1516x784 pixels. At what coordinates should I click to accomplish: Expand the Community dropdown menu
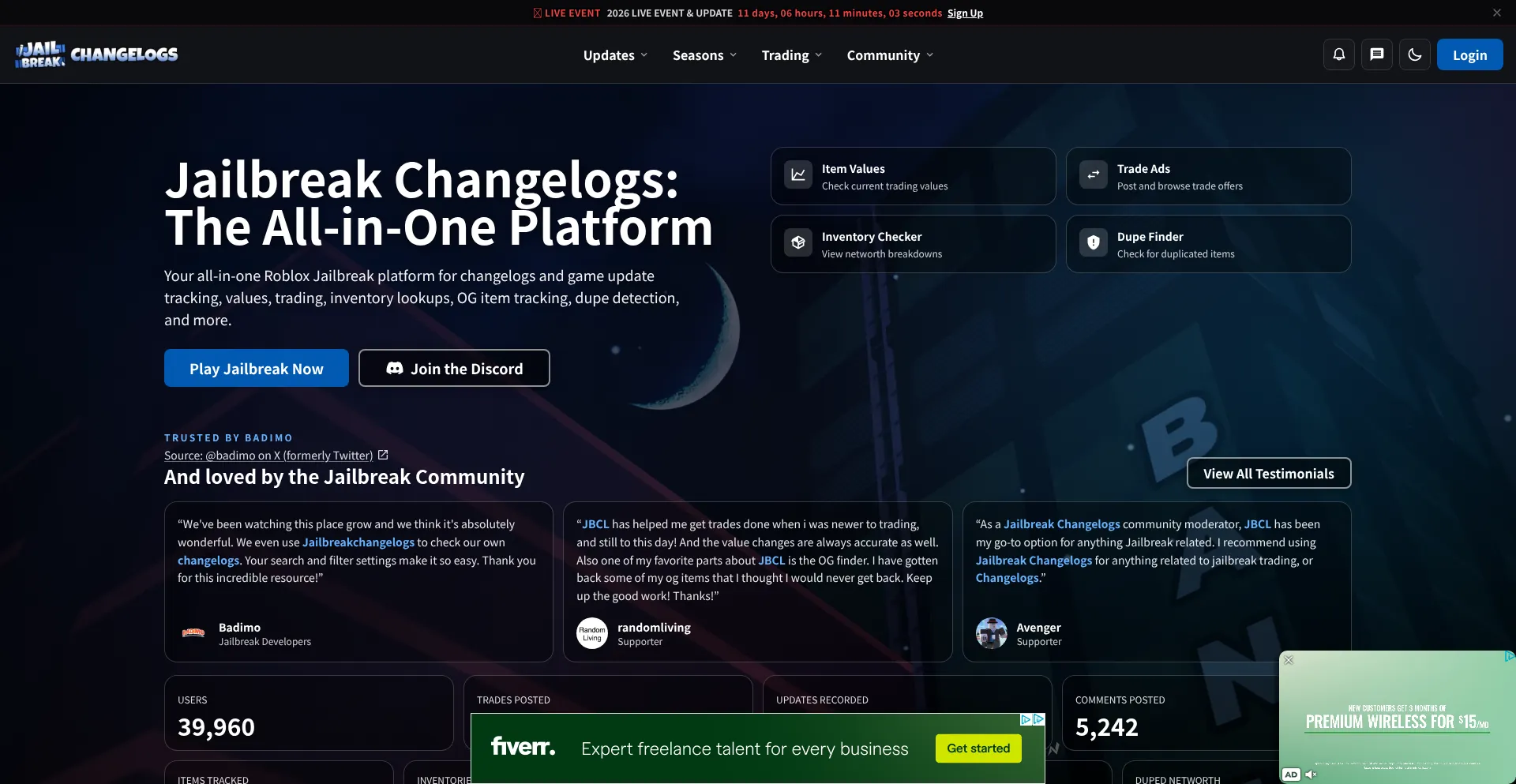point(890,55)
